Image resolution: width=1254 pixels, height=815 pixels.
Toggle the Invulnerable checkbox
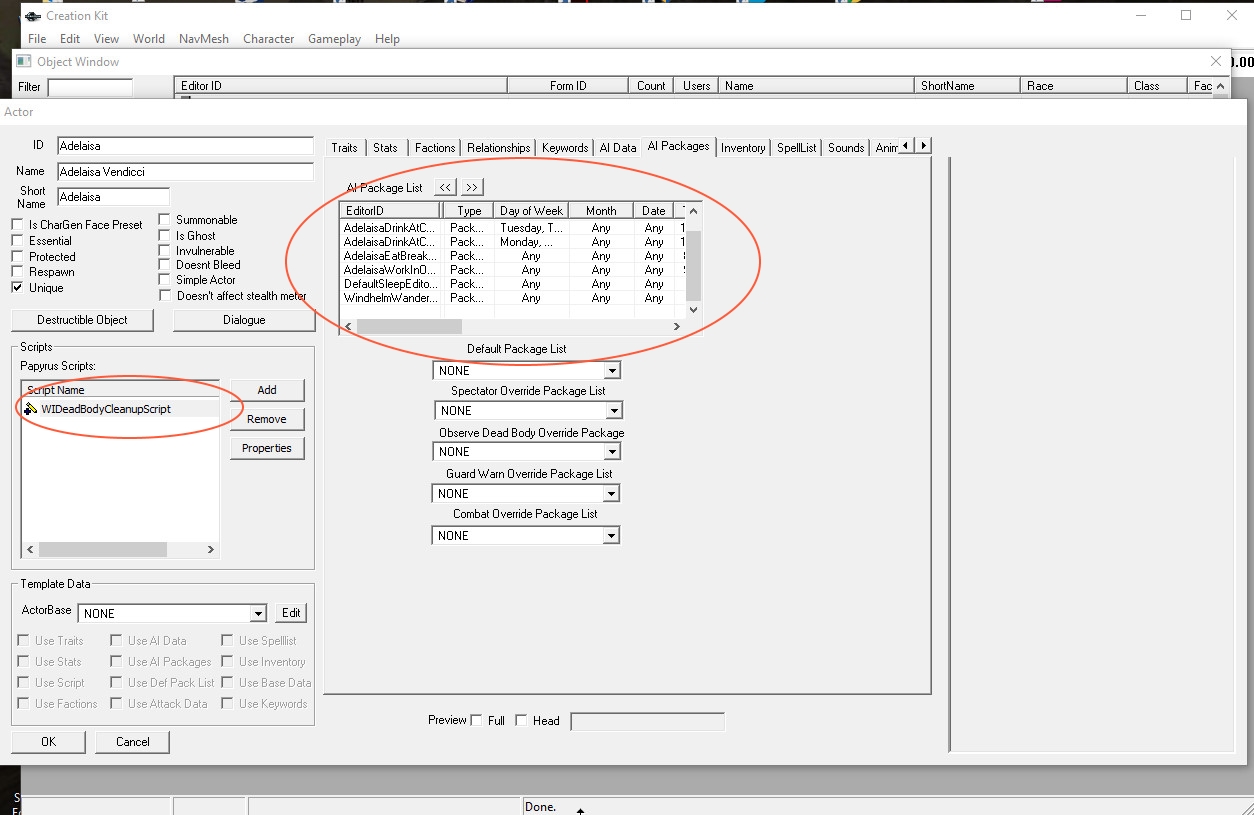[x=165, y=251]
